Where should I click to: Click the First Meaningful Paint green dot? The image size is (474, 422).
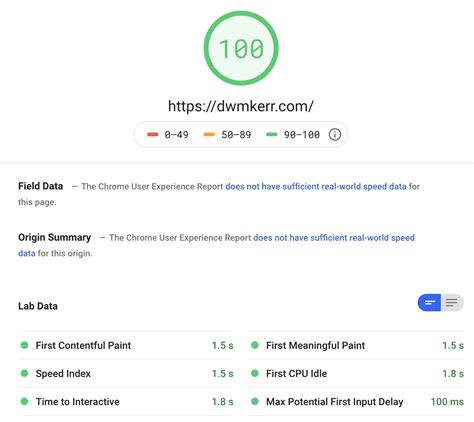click(x=255, y=345)
